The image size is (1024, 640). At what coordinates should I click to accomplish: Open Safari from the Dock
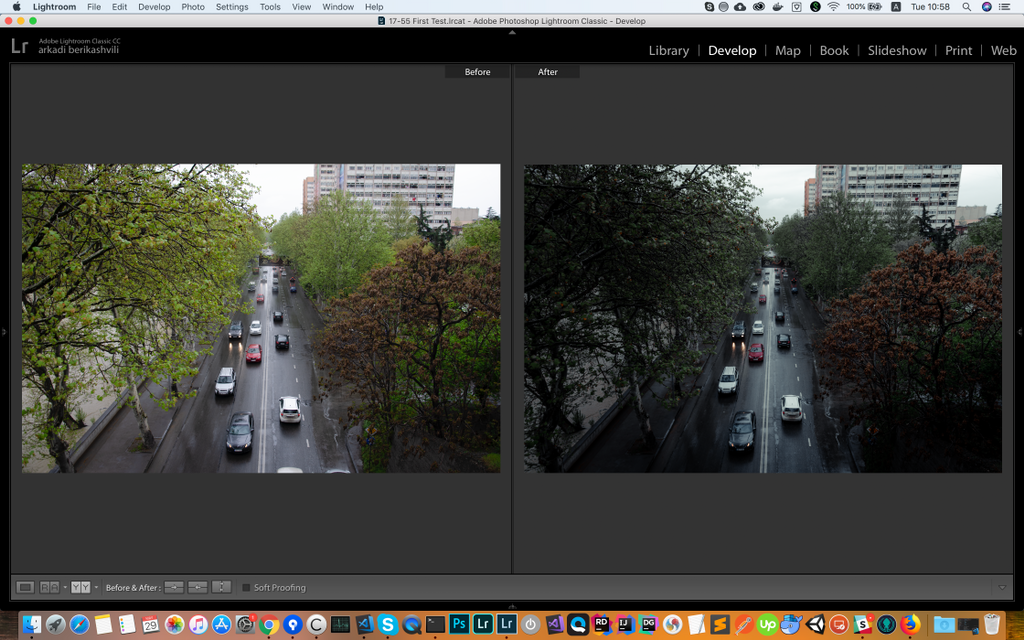[x=79, y=624]
